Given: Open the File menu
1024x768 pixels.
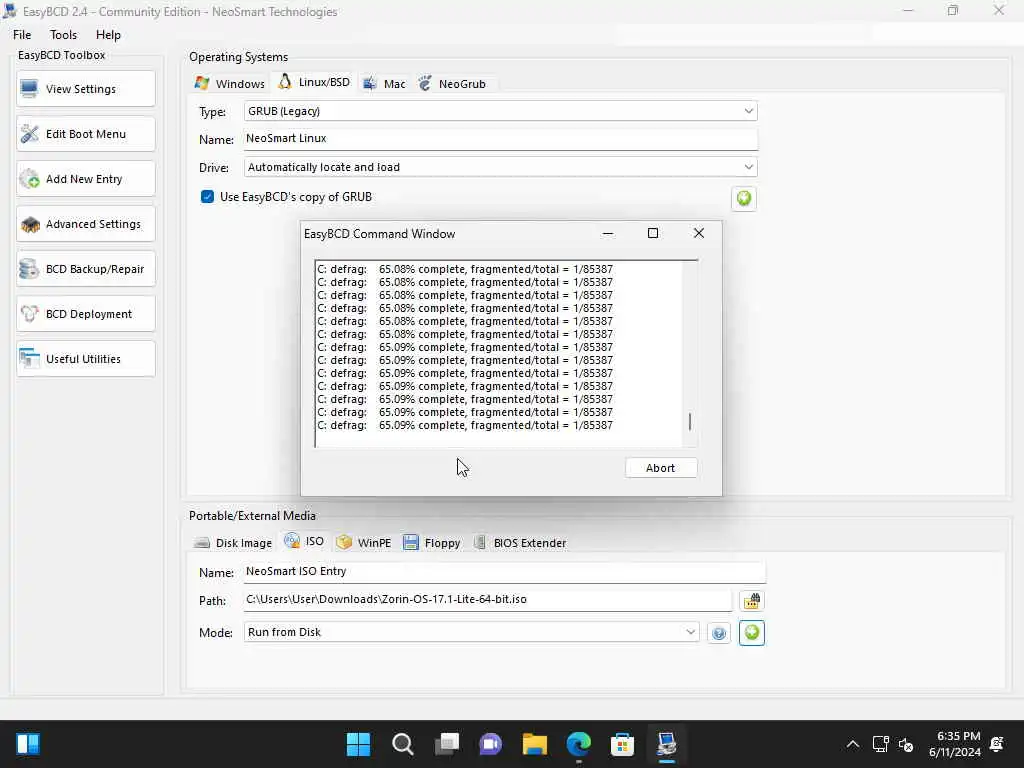Looking at the screenshot, I should (22, 35).
